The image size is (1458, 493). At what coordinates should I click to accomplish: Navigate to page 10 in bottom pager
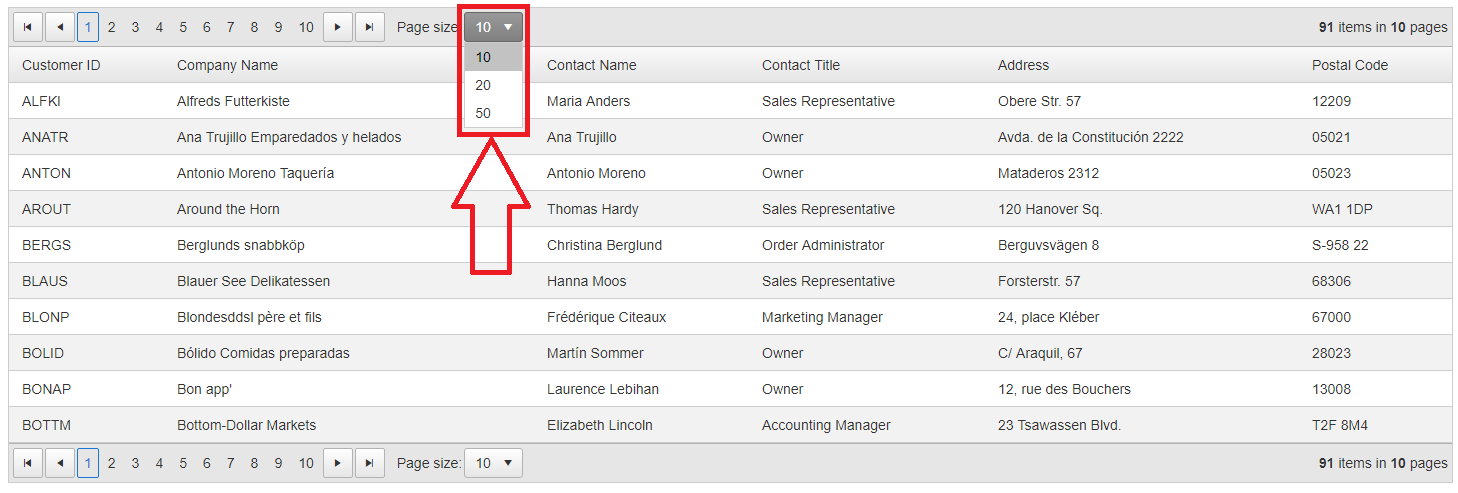coord(306,463)
